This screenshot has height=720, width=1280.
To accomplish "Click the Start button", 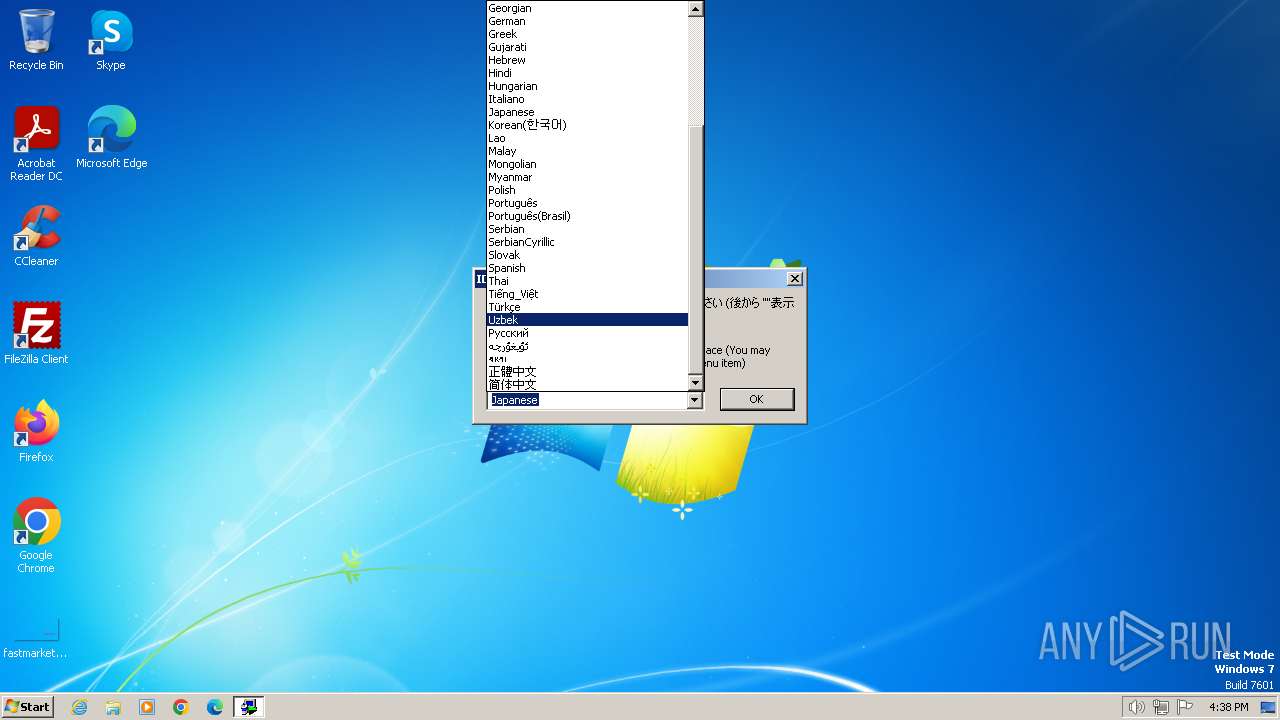I will [27, 707].
